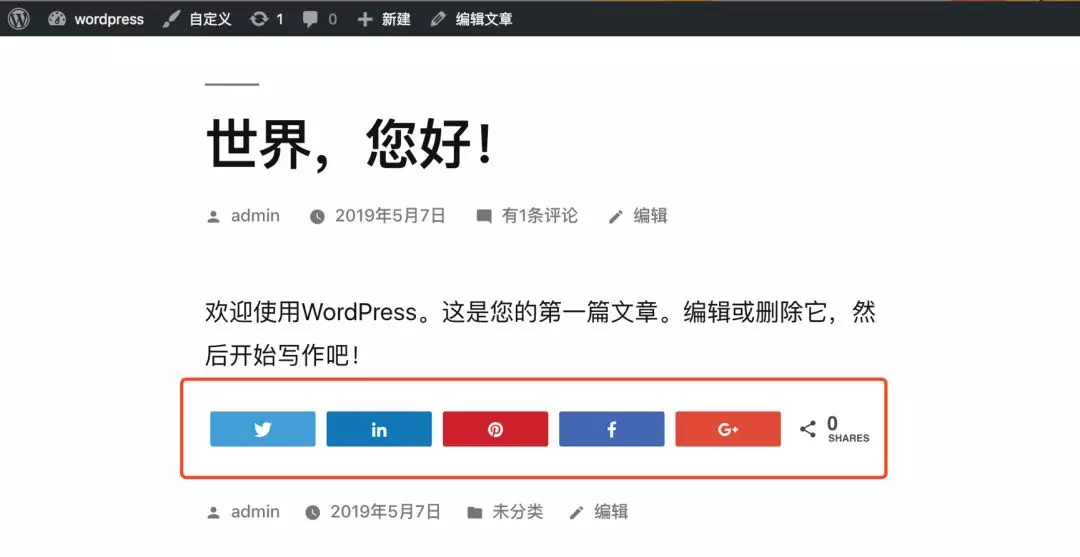This screenshot has width=1080, height=557.
Task: Click 编辑文章 in the admin bar
Action: tap(471, 19)
